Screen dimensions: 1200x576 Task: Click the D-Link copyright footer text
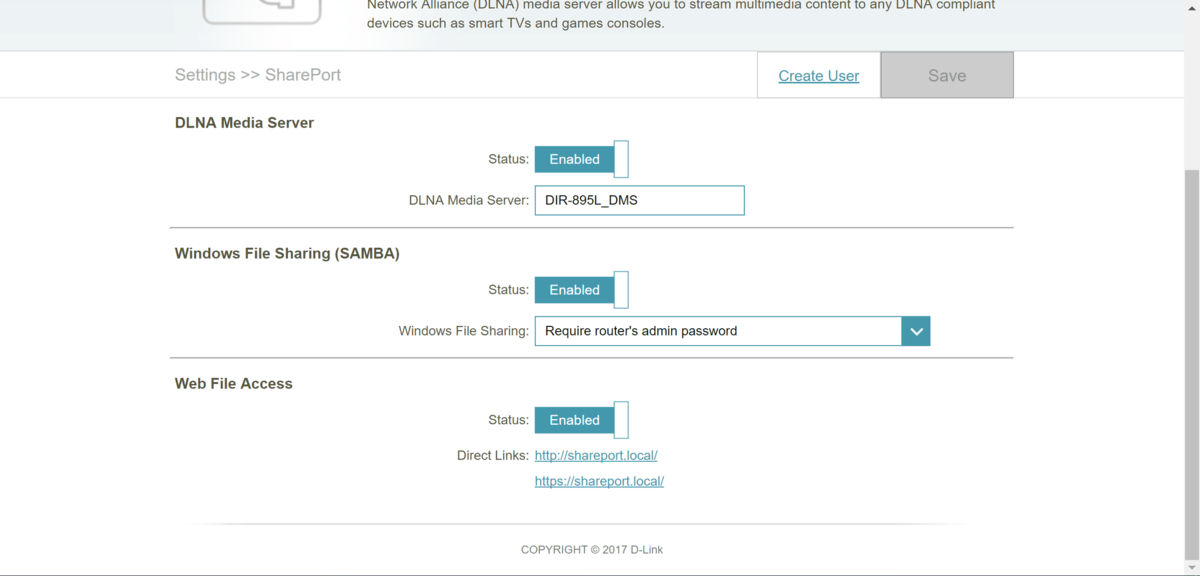click(591, 550)
